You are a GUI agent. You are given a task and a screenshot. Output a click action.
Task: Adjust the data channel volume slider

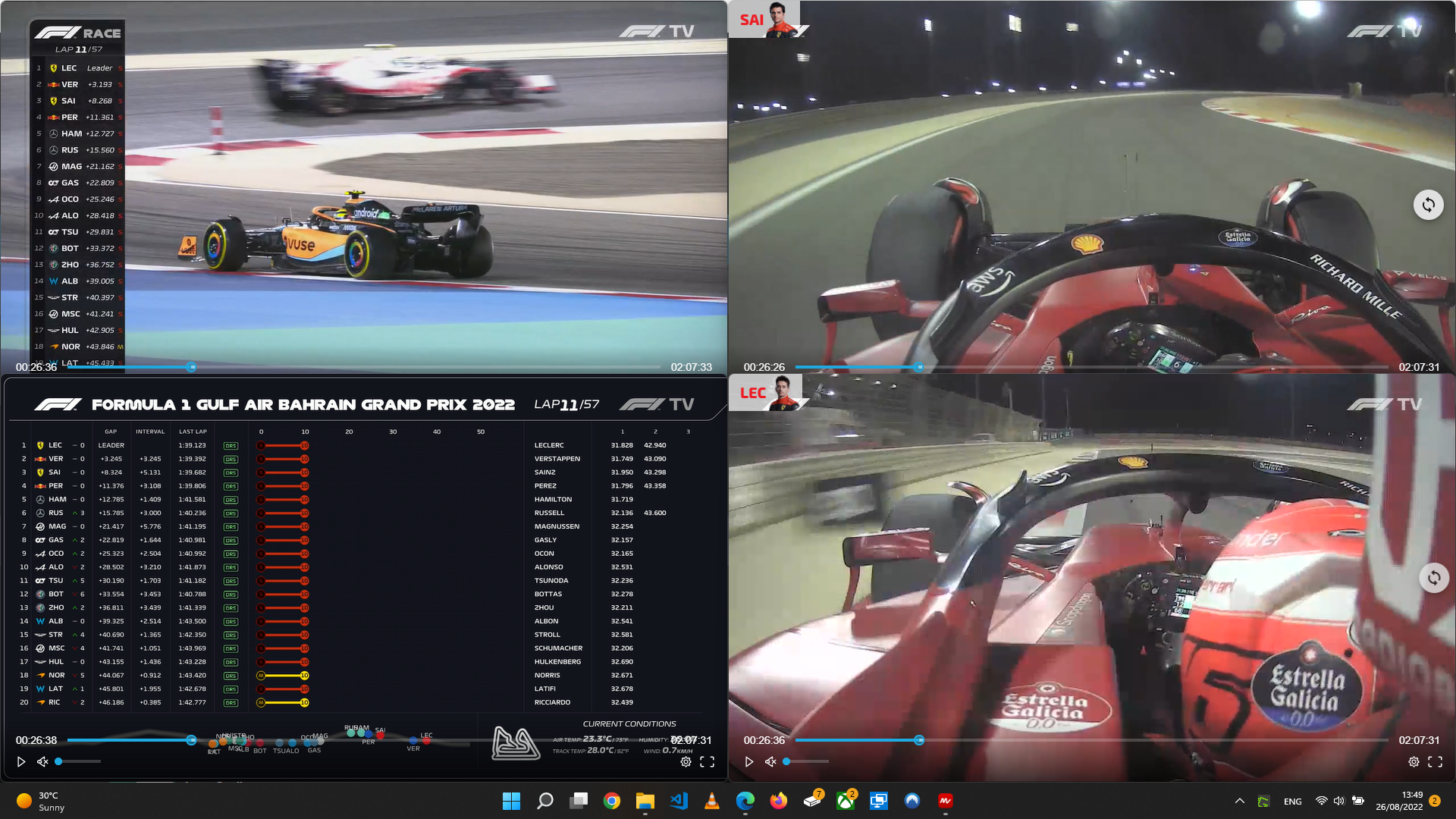click(78, 761)
